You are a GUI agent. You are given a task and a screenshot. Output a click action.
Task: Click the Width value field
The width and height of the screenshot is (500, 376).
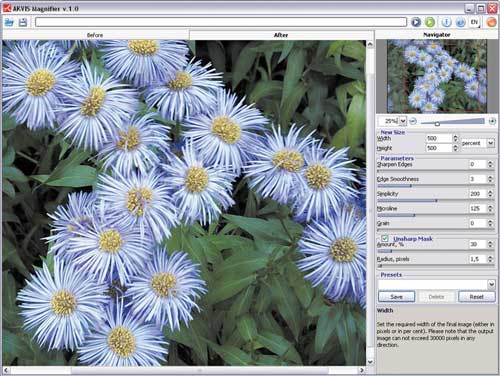point(439,138)
